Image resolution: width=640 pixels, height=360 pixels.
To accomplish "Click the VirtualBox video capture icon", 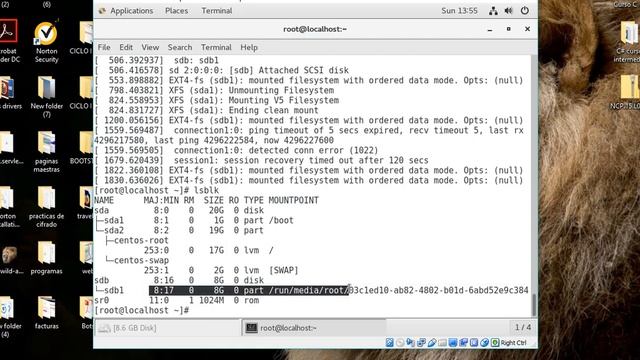I will pos(463,342).
